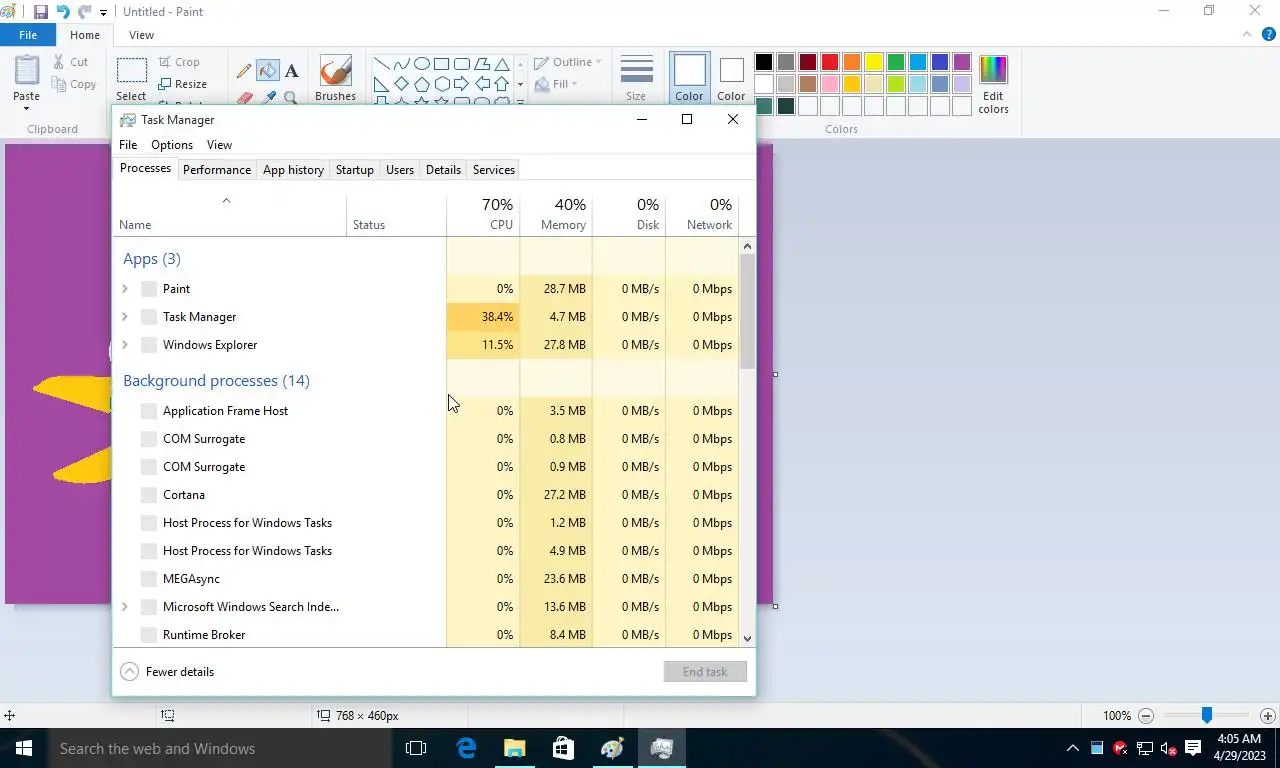The image size is (1280, 768).
Task: Switch to Paint's View tab
Action: (x=141, y=35)
